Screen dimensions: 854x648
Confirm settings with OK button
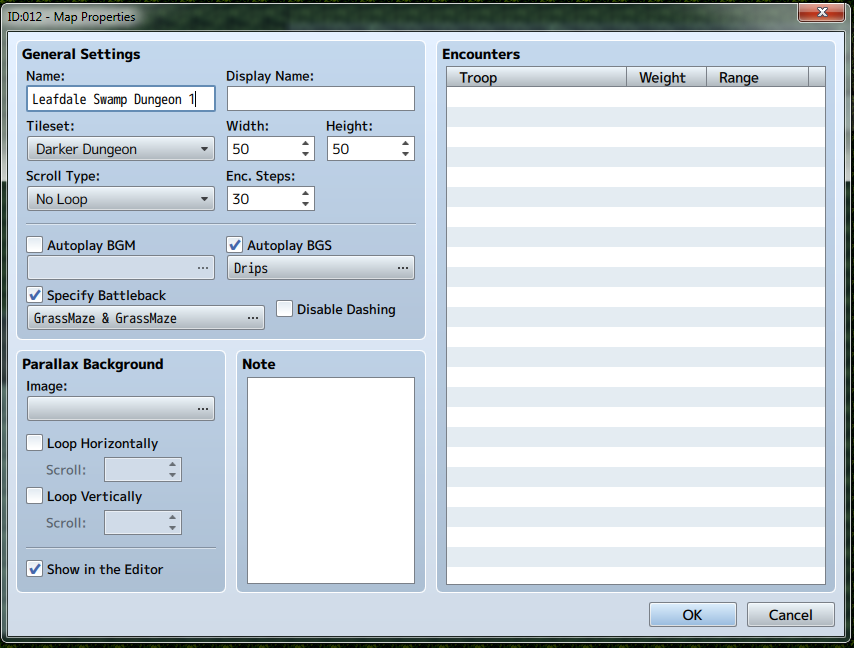[693, 615]
